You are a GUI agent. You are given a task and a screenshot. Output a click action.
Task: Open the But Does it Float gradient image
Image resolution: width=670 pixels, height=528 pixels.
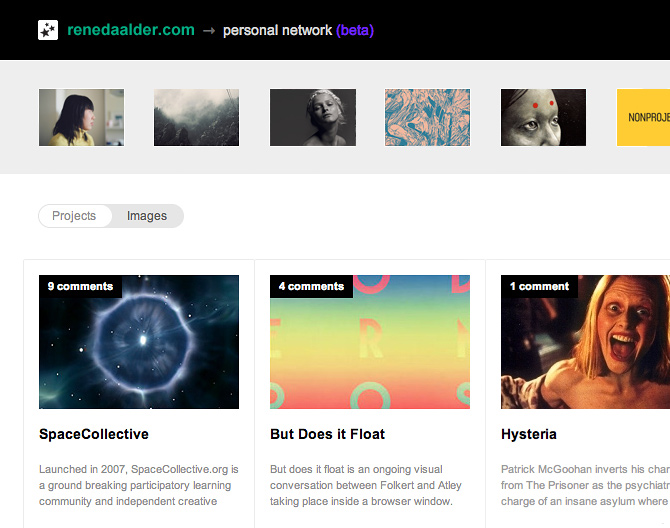click(370, 342)
